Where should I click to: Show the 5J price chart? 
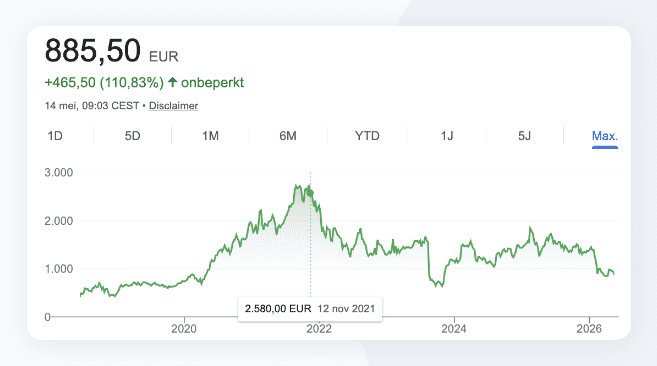pos(524,136)
